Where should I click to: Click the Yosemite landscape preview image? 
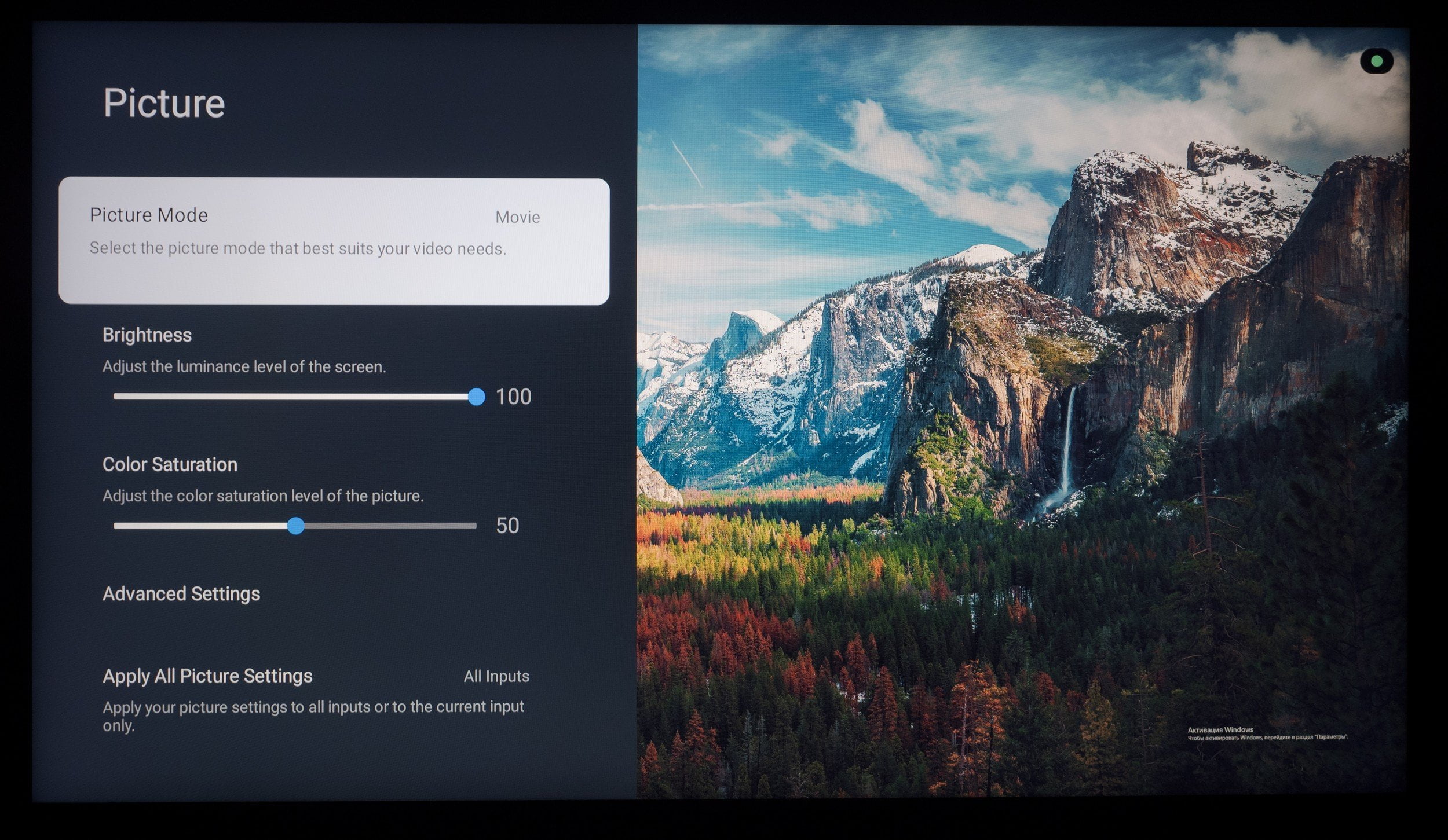click(x=1023, y=412)
